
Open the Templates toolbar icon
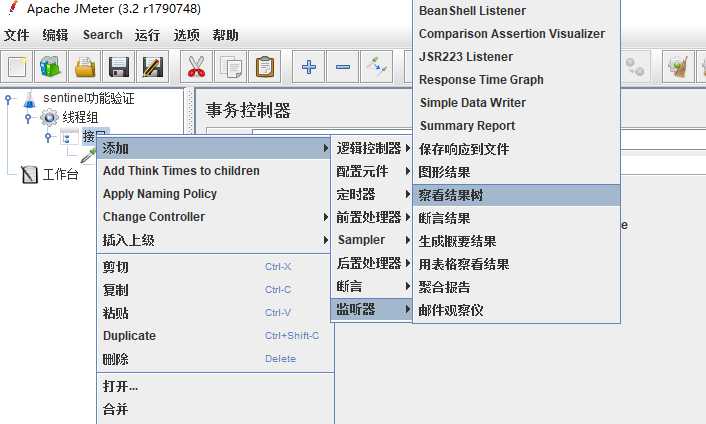pyautogui.click(x=50, y=67)
